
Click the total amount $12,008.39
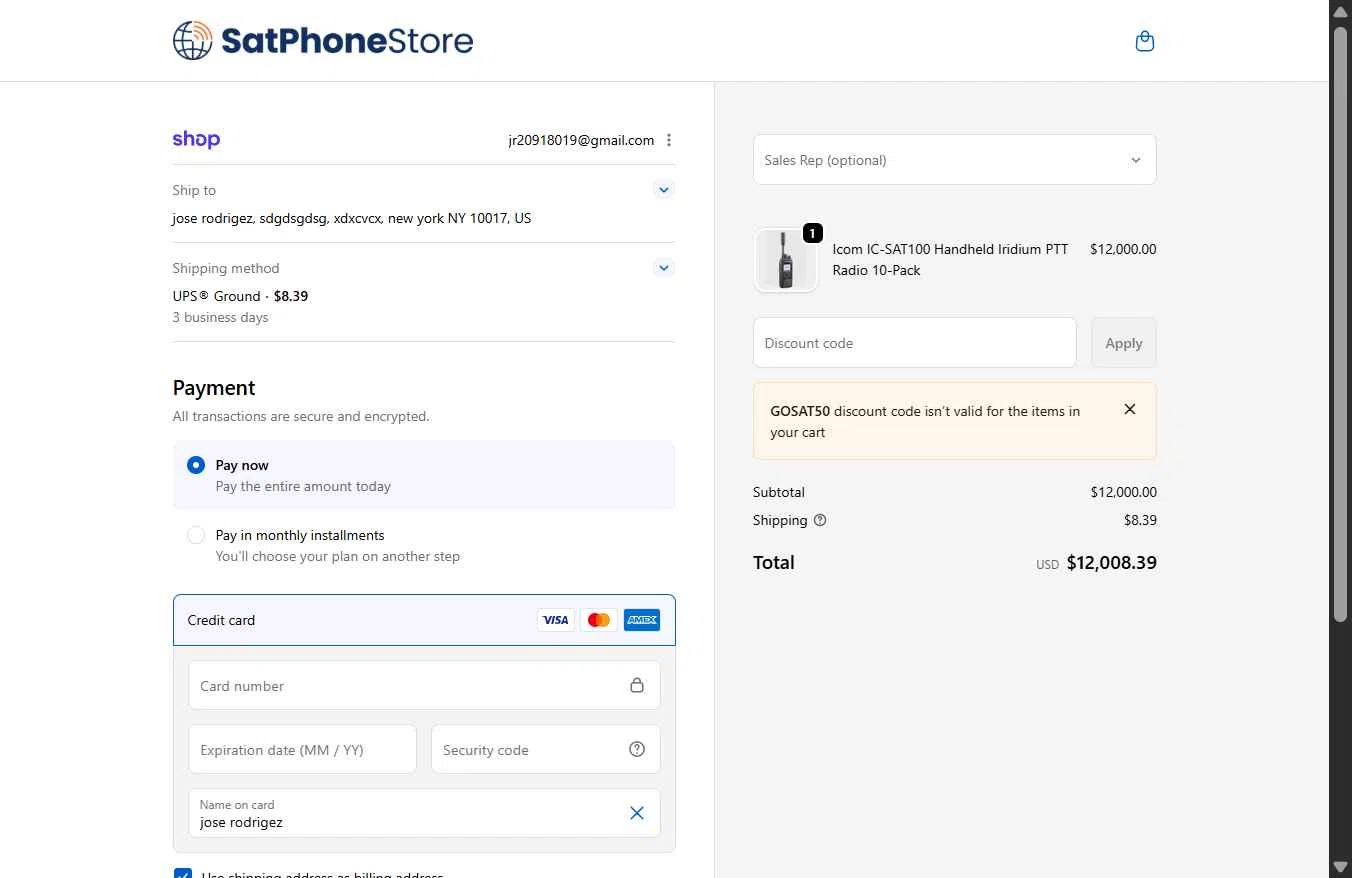point(1111,563)
